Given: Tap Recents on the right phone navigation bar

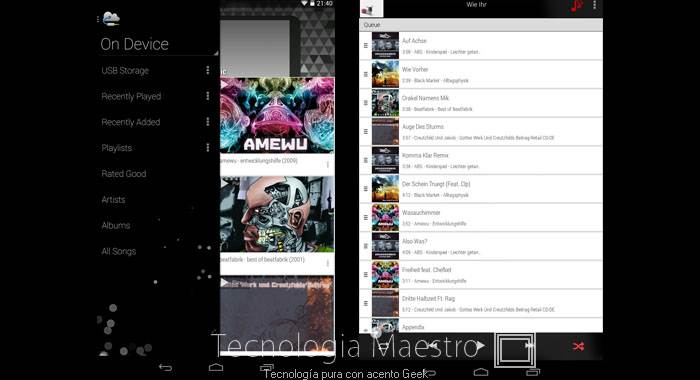Looking at the screenshot, I should 533,372.
